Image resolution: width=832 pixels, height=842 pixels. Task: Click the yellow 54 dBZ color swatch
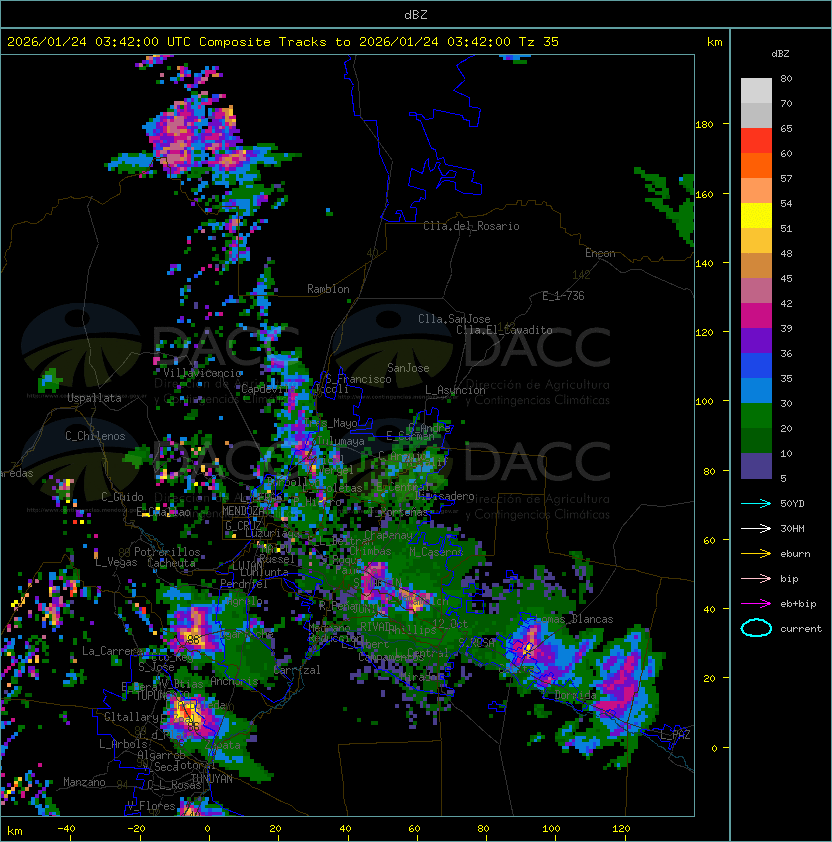[756, 216]
